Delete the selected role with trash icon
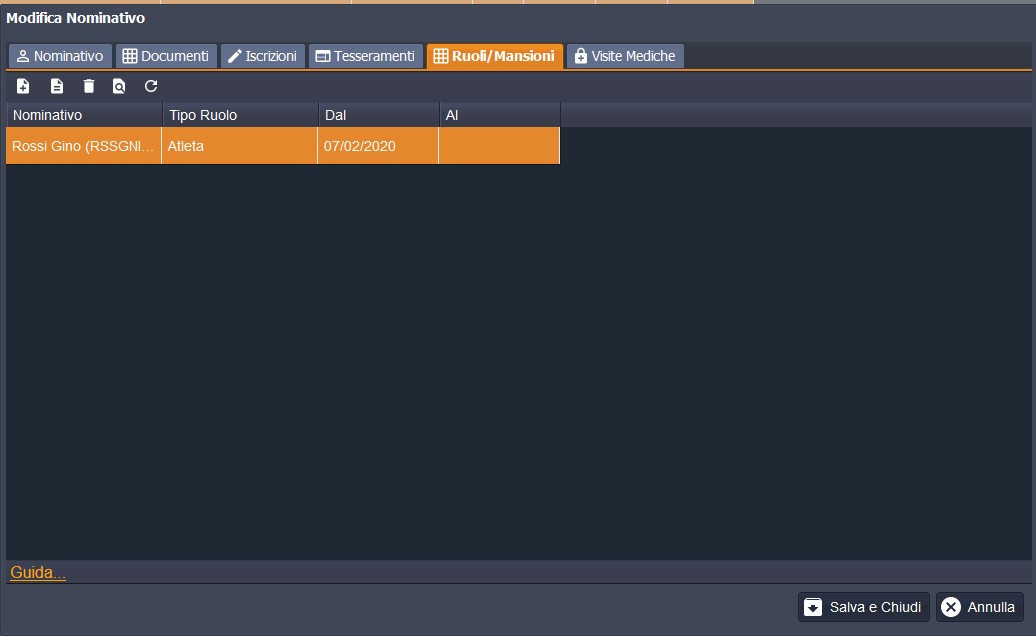The image size is (1036, 636). pyautogui.click(x=89, y=86)
